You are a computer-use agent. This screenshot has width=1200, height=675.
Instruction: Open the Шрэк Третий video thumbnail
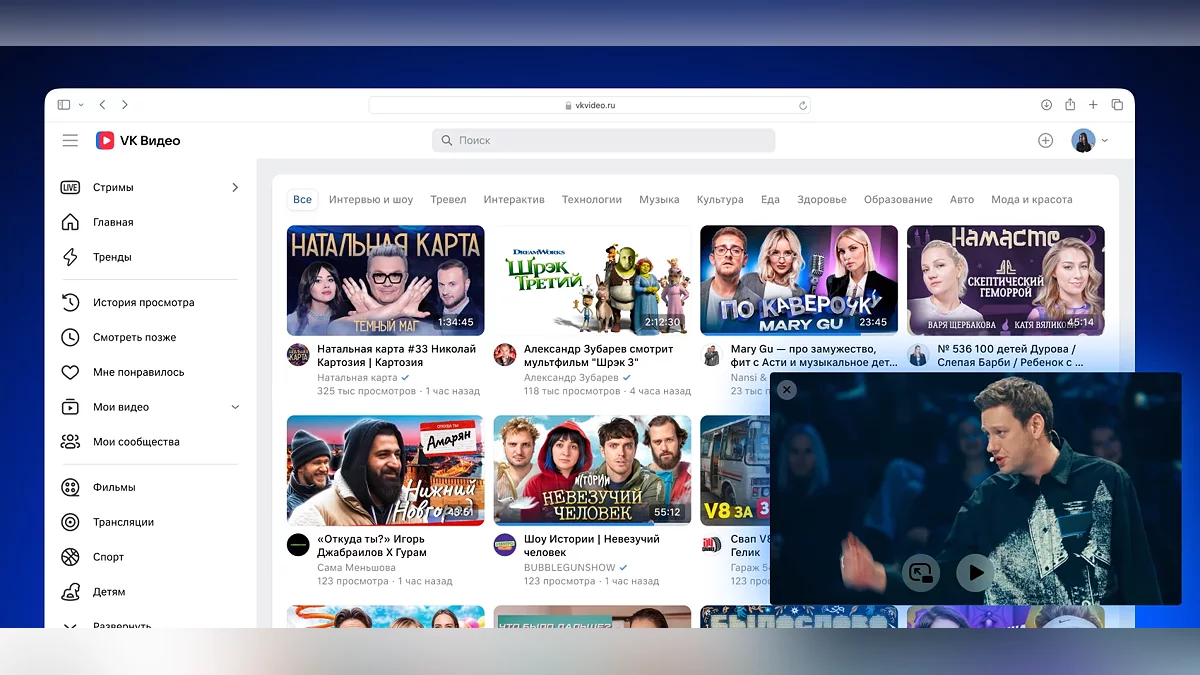tap(592, 280)
